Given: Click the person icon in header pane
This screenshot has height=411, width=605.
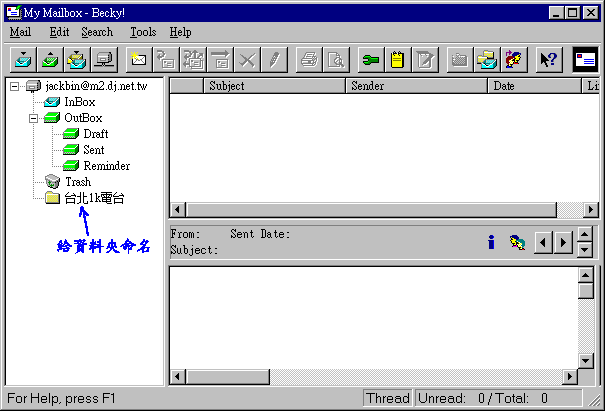Looking at the screenshot, I should 517,242.
